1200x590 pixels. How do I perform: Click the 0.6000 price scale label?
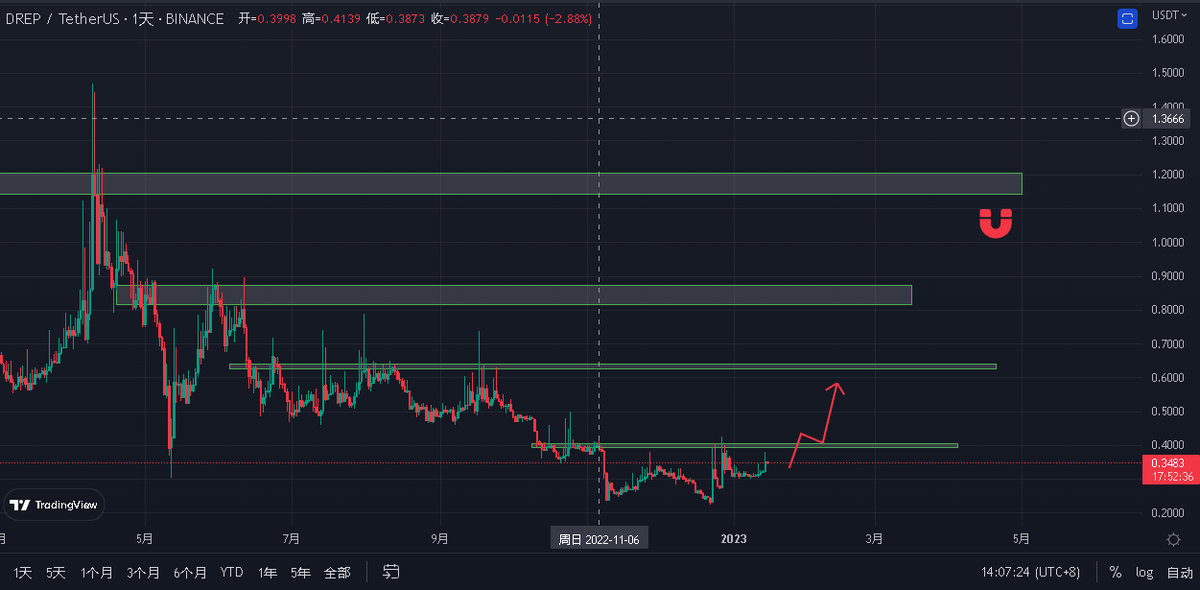(1168, 377)
